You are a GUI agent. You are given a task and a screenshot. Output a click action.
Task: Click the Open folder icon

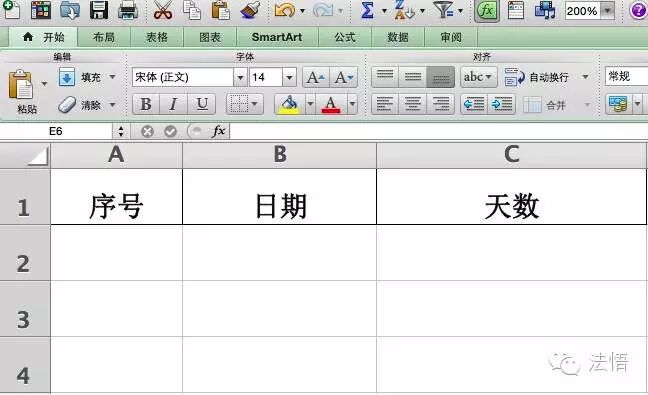(70, 10)
